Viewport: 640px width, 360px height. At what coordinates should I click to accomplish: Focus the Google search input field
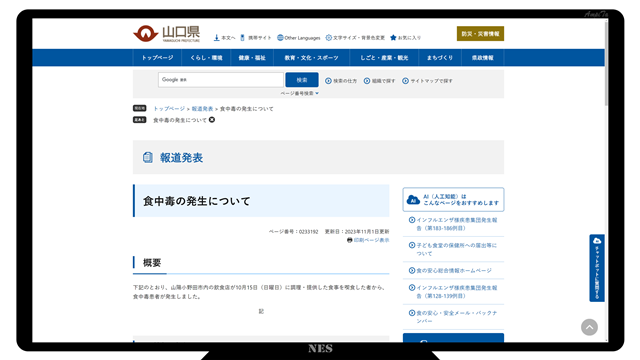click(x=221, y=80)
